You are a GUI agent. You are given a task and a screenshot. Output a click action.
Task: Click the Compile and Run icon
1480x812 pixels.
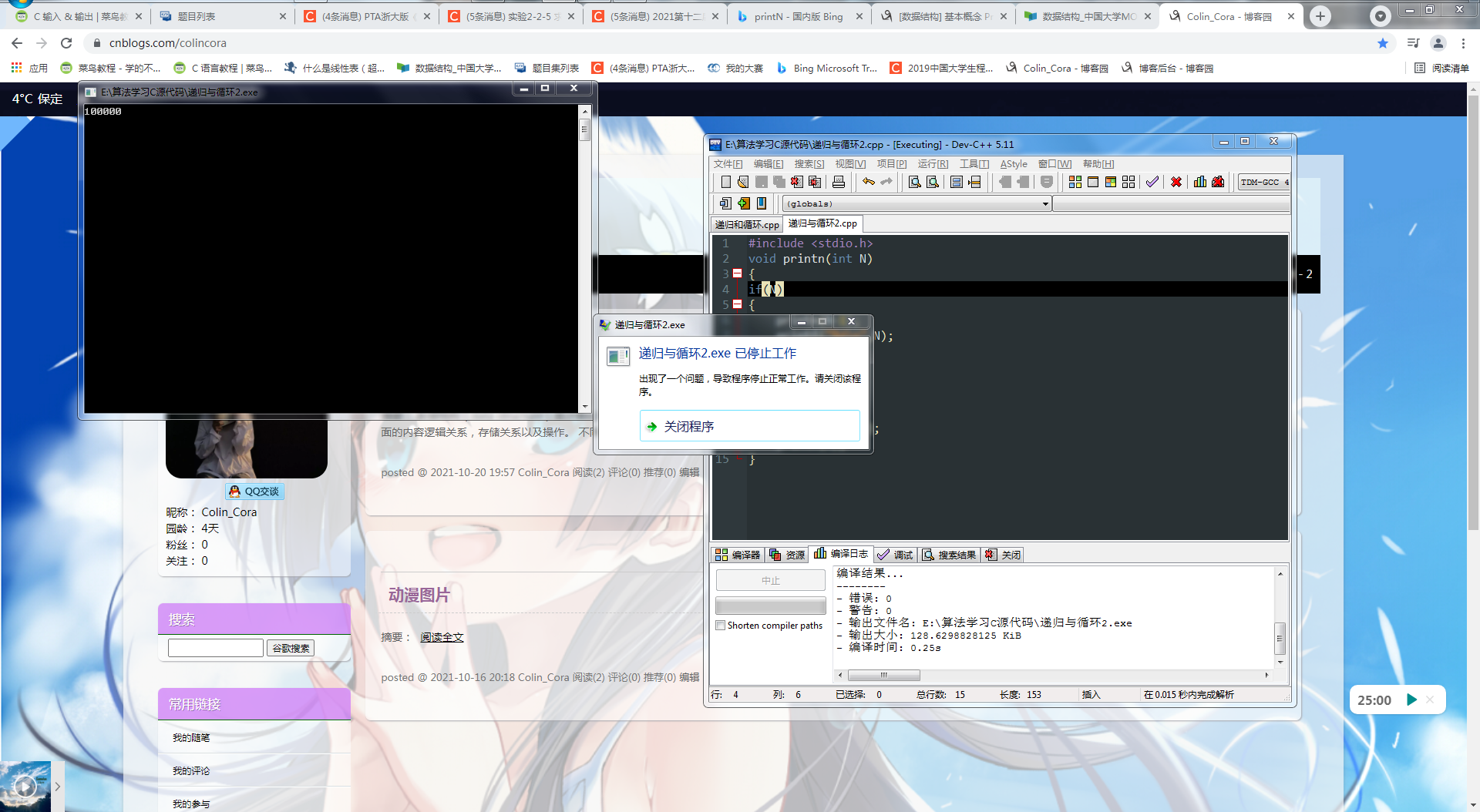point(1111,182)
